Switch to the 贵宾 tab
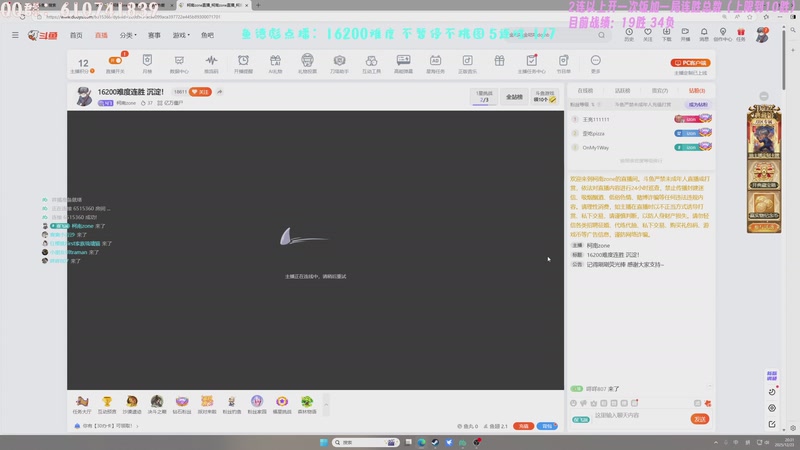This screenshot has width=800, height=450. pyautogui.click(x=660, y=91)
